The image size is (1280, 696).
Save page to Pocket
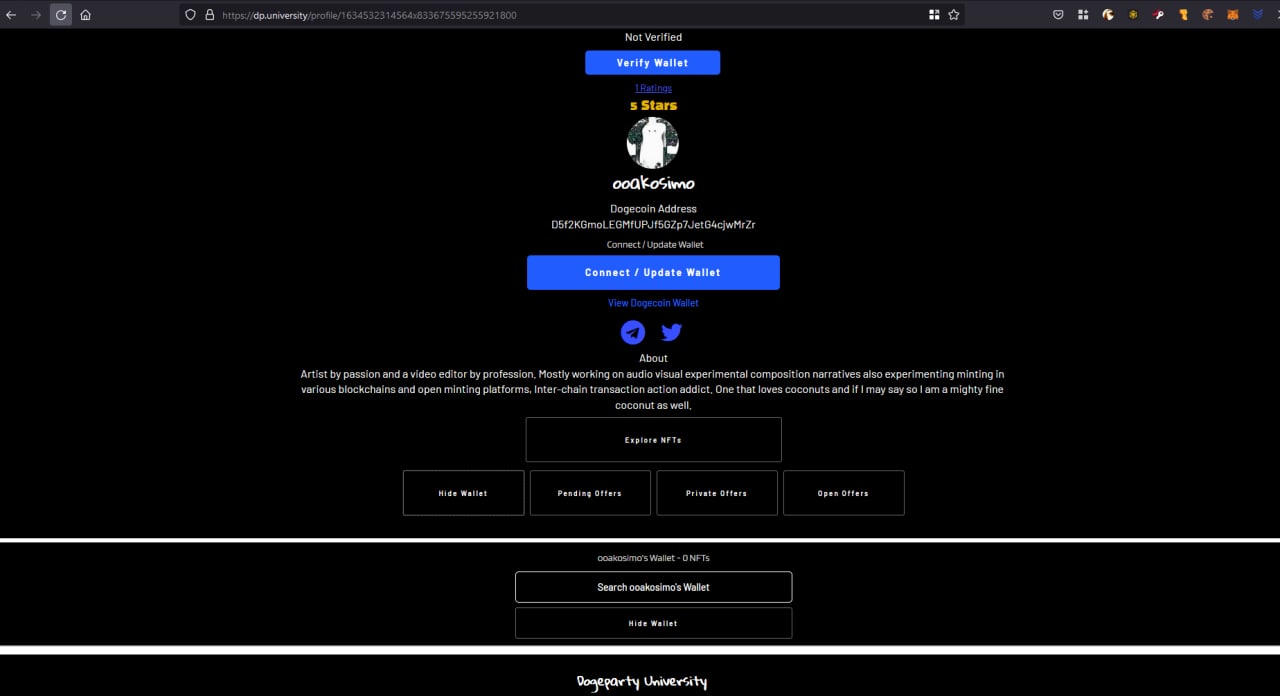click(x=1059, y=15)
